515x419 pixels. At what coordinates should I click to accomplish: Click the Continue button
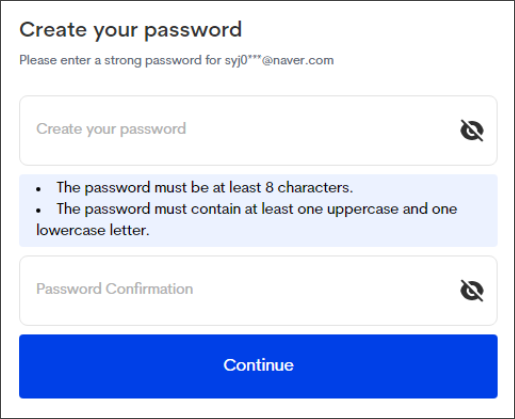click(x=258, y=366)
